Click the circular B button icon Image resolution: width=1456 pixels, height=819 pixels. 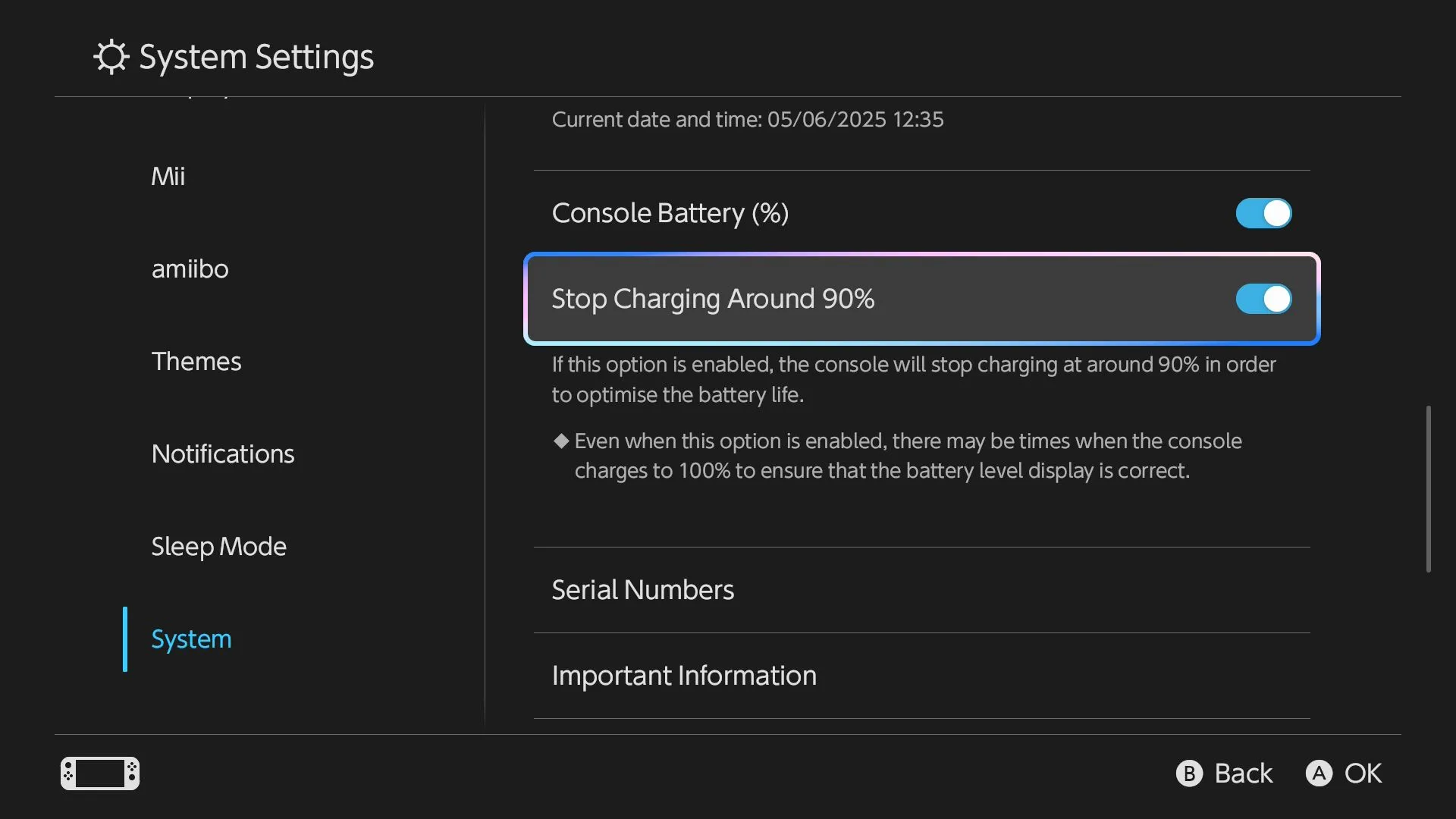coord(1189,773)
